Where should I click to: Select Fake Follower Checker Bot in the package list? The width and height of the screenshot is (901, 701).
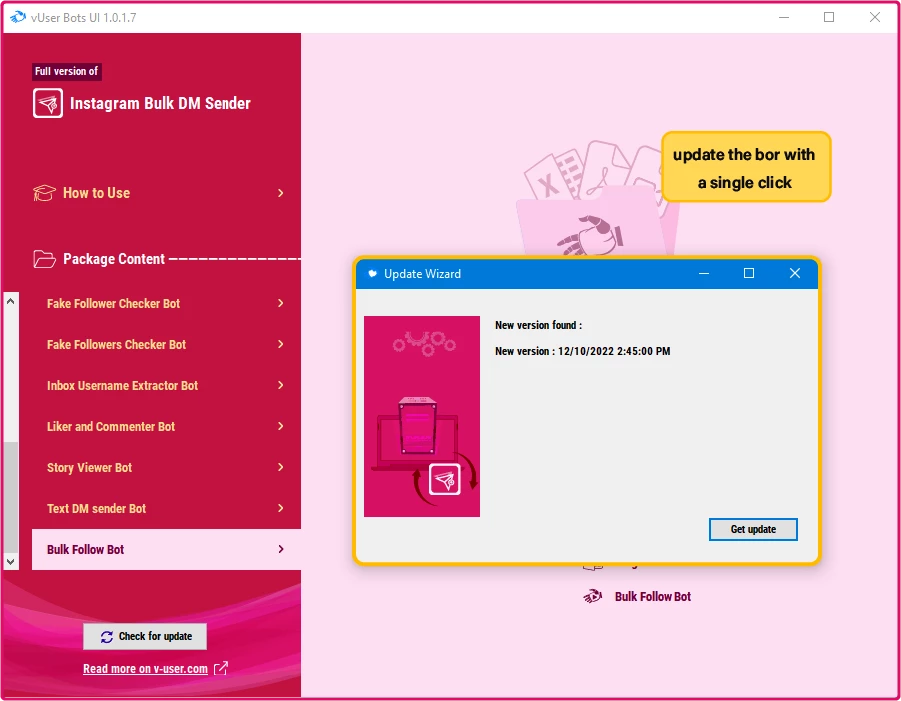pyautogui.click(x=166, y=303)
